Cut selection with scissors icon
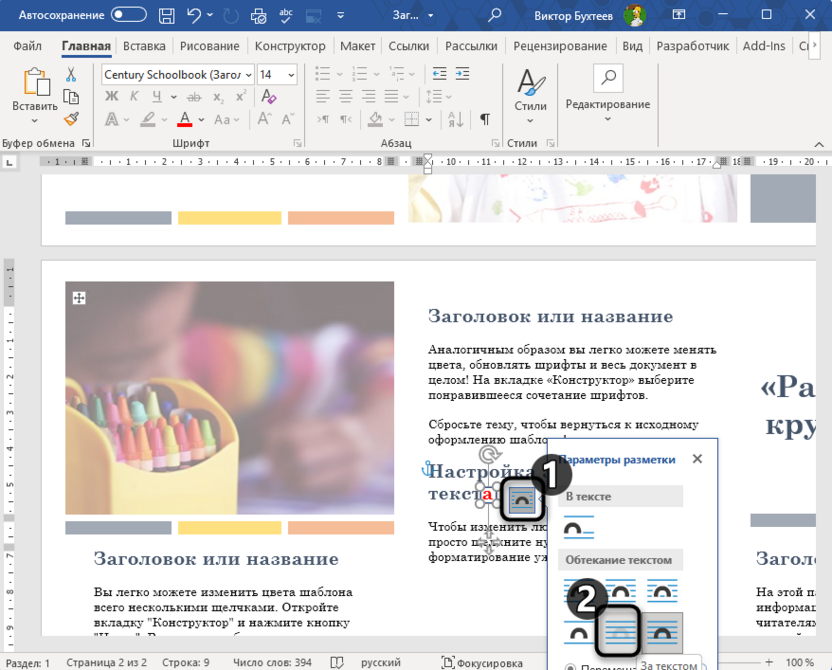Screen dimensions: 832x670 (x=71, y=75)
